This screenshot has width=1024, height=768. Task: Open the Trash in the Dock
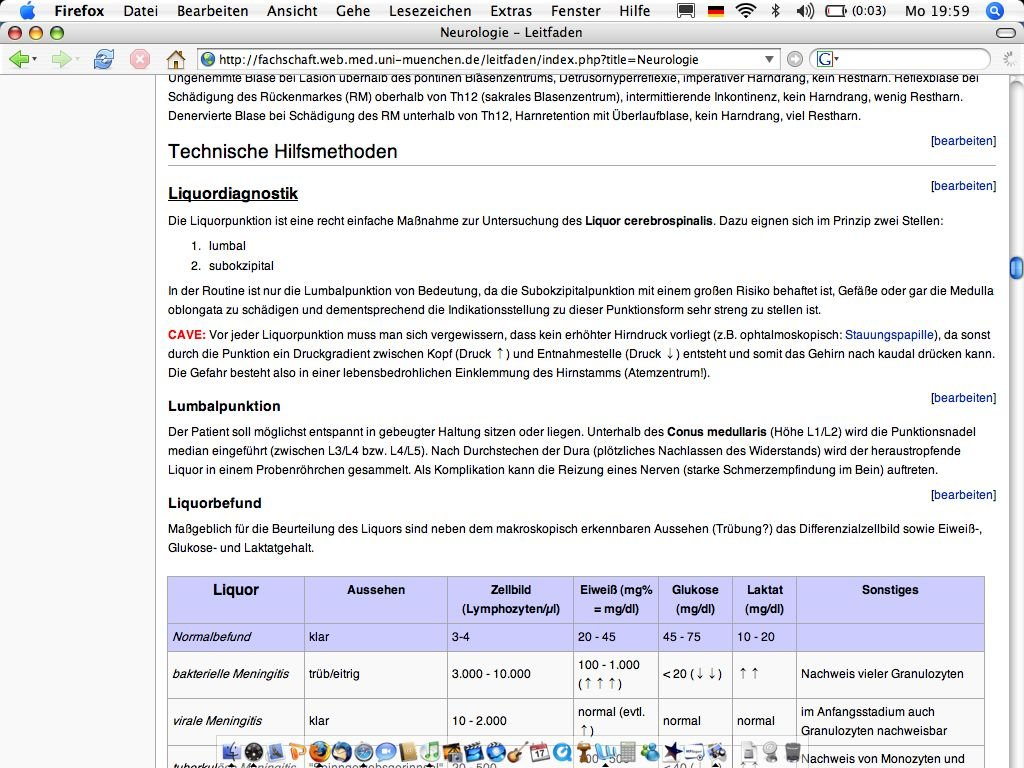[x=792, y=752]
